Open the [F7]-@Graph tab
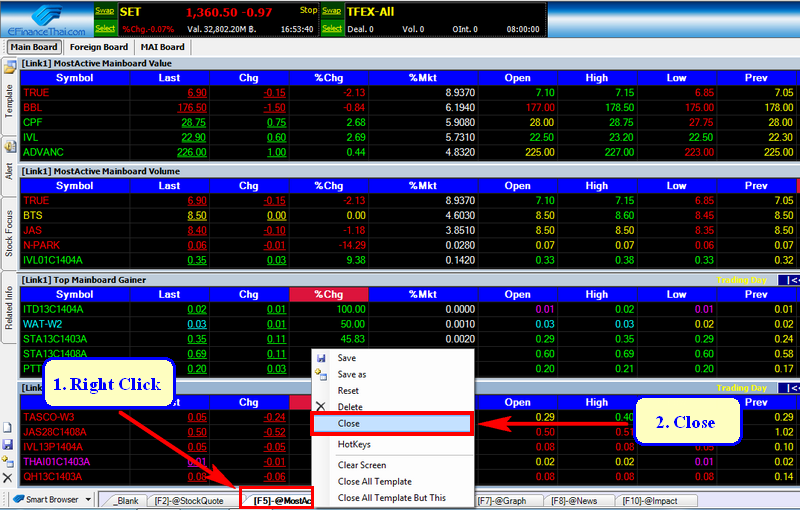The width and height of the screenshot is (800, 510). tap(502, 501)
